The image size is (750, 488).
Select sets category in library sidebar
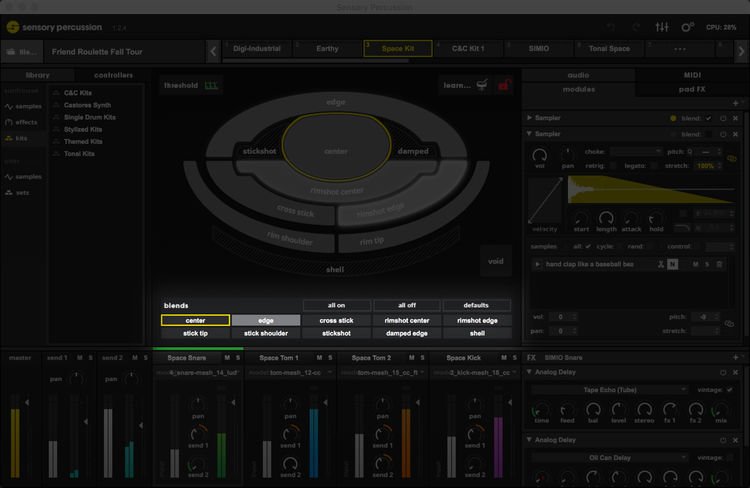click(x=17, y=192)
